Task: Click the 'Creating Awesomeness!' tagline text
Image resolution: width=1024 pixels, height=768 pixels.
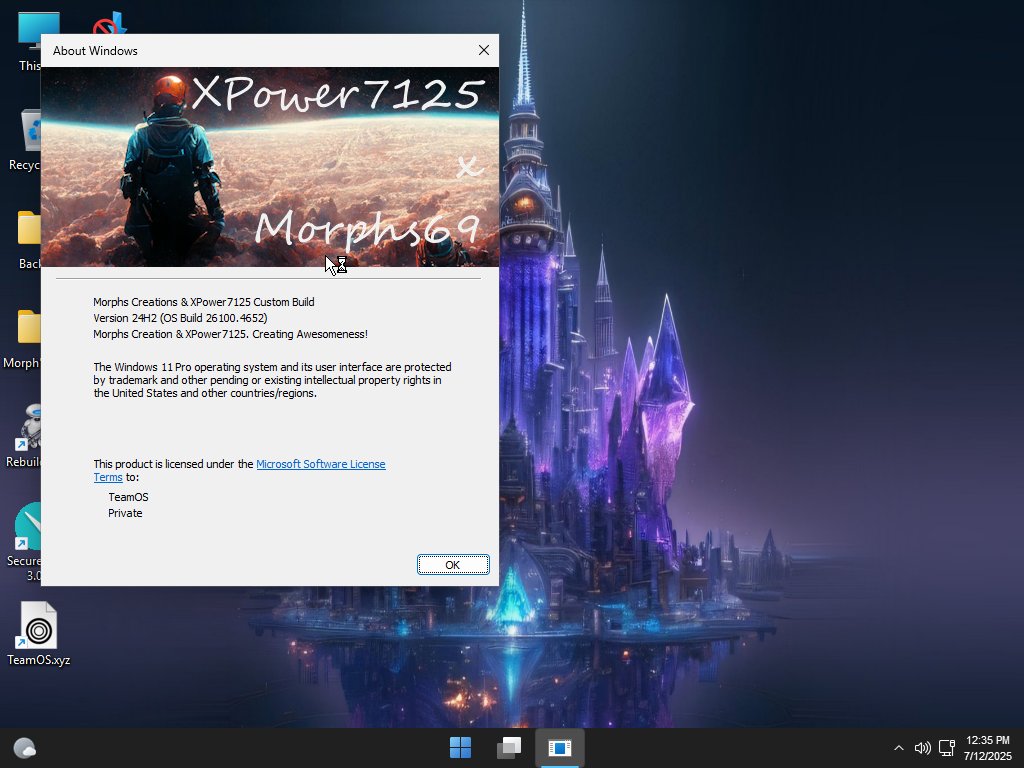Action: [310, 334]
